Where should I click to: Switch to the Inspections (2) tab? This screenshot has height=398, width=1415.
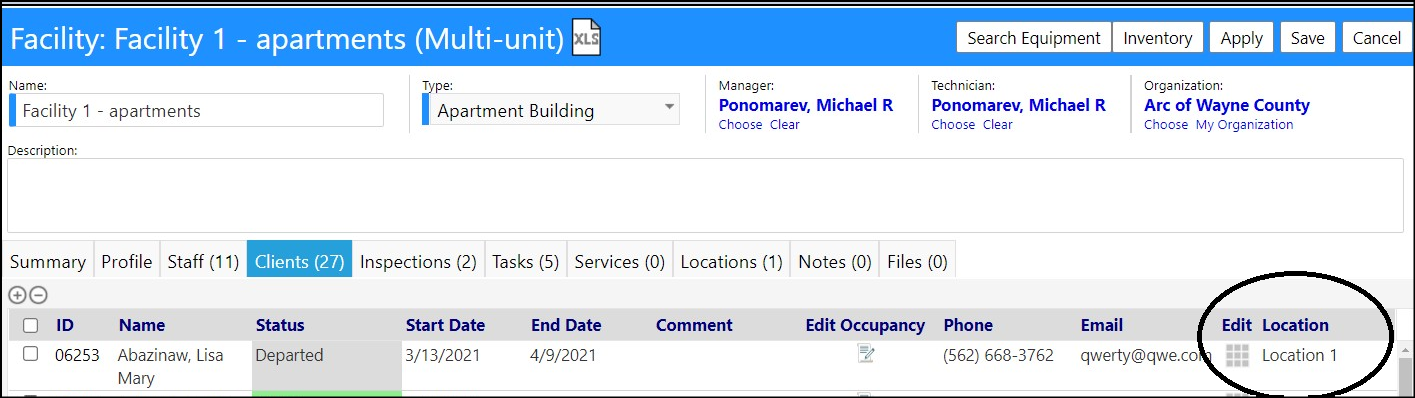point(418,261)
